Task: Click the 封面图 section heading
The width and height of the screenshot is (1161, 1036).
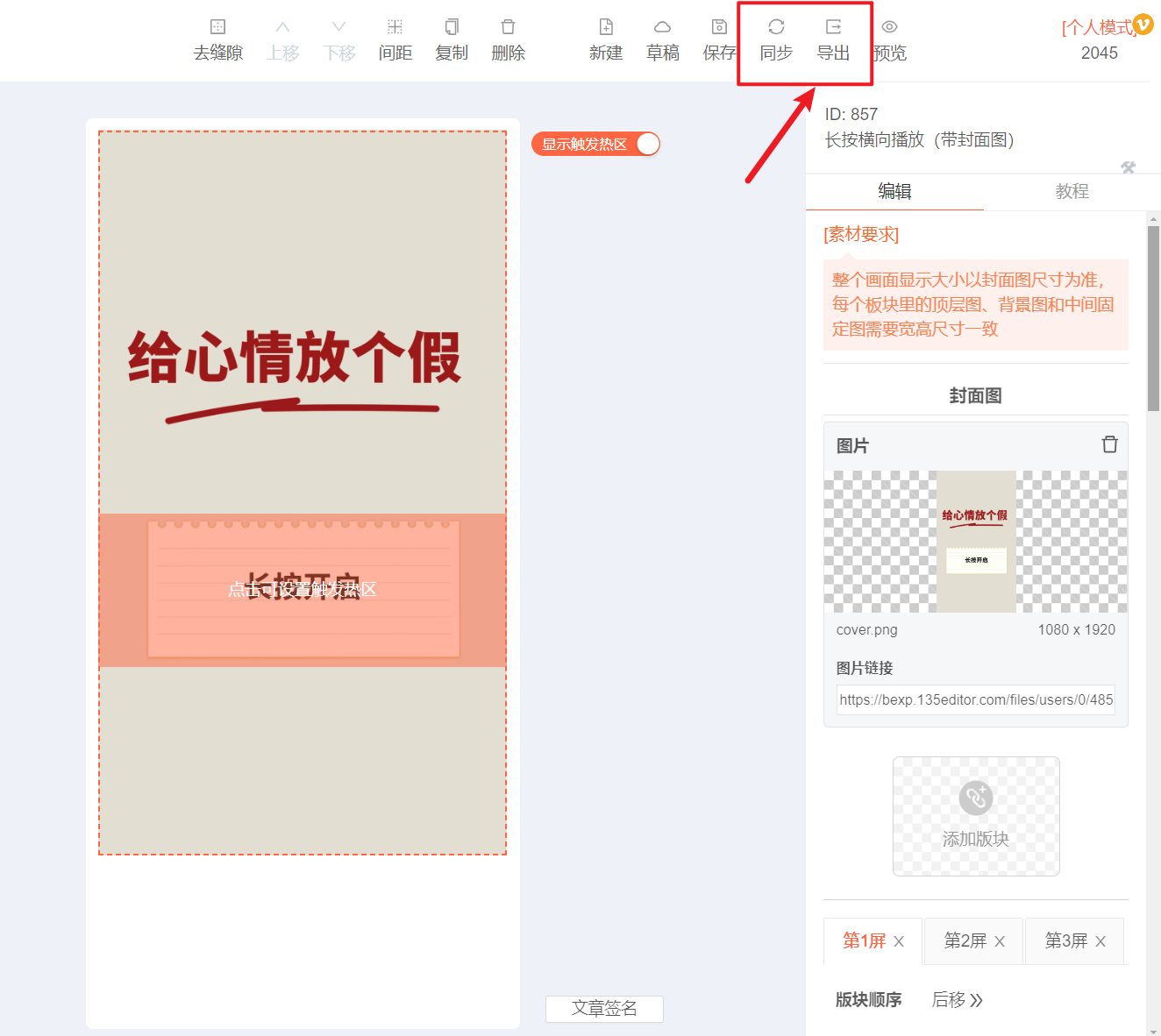Action: 975,395
